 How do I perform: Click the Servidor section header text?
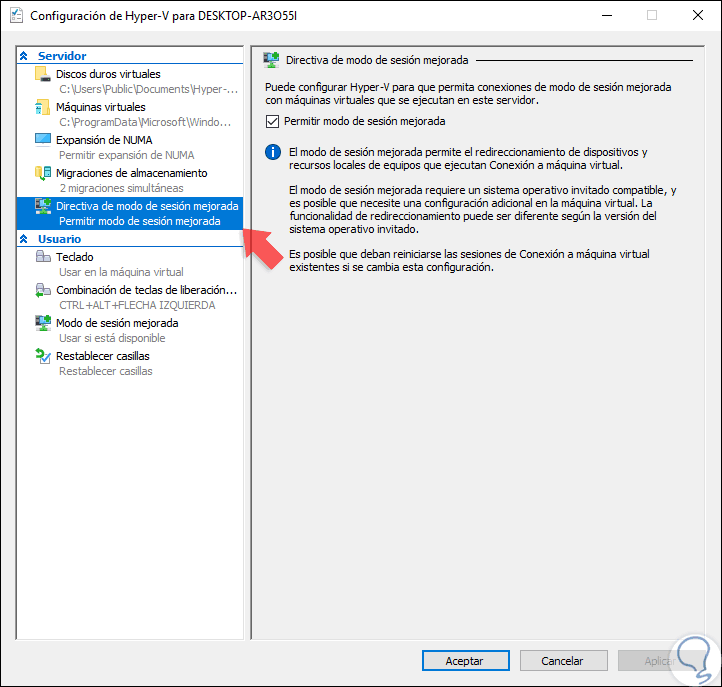62,56
